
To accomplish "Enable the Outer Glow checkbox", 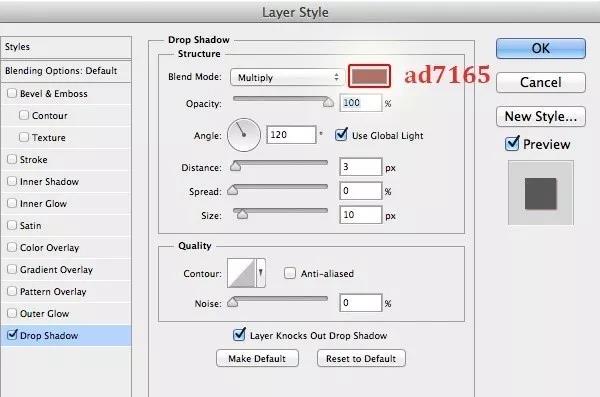I will 12,313.
